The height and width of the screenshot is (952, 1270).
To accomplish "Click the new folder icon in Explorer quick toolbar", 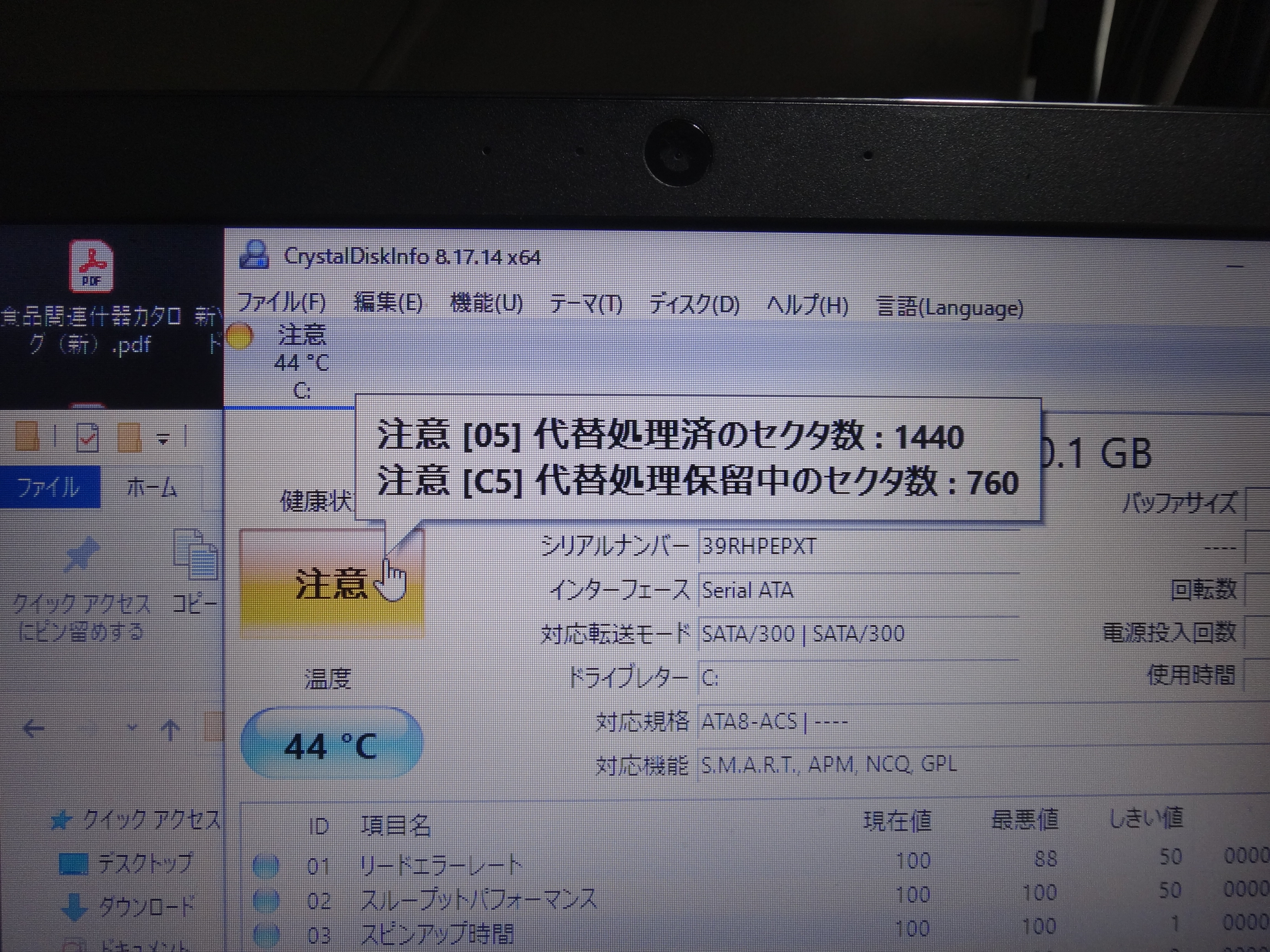I will tap(129, 437).
